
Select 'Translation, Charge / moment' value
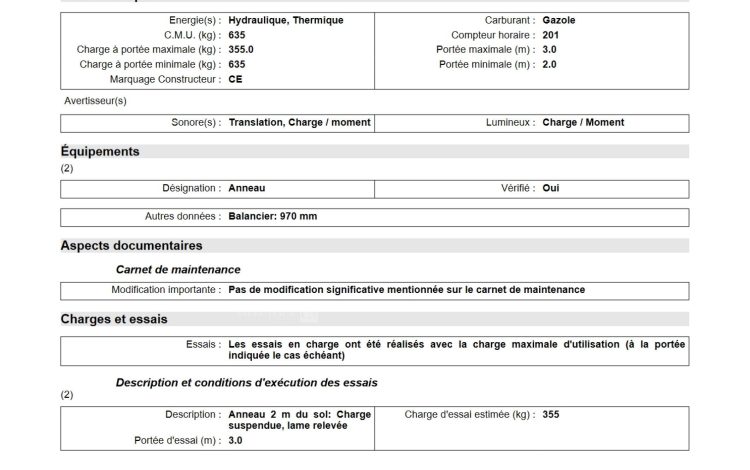(299, 123)
